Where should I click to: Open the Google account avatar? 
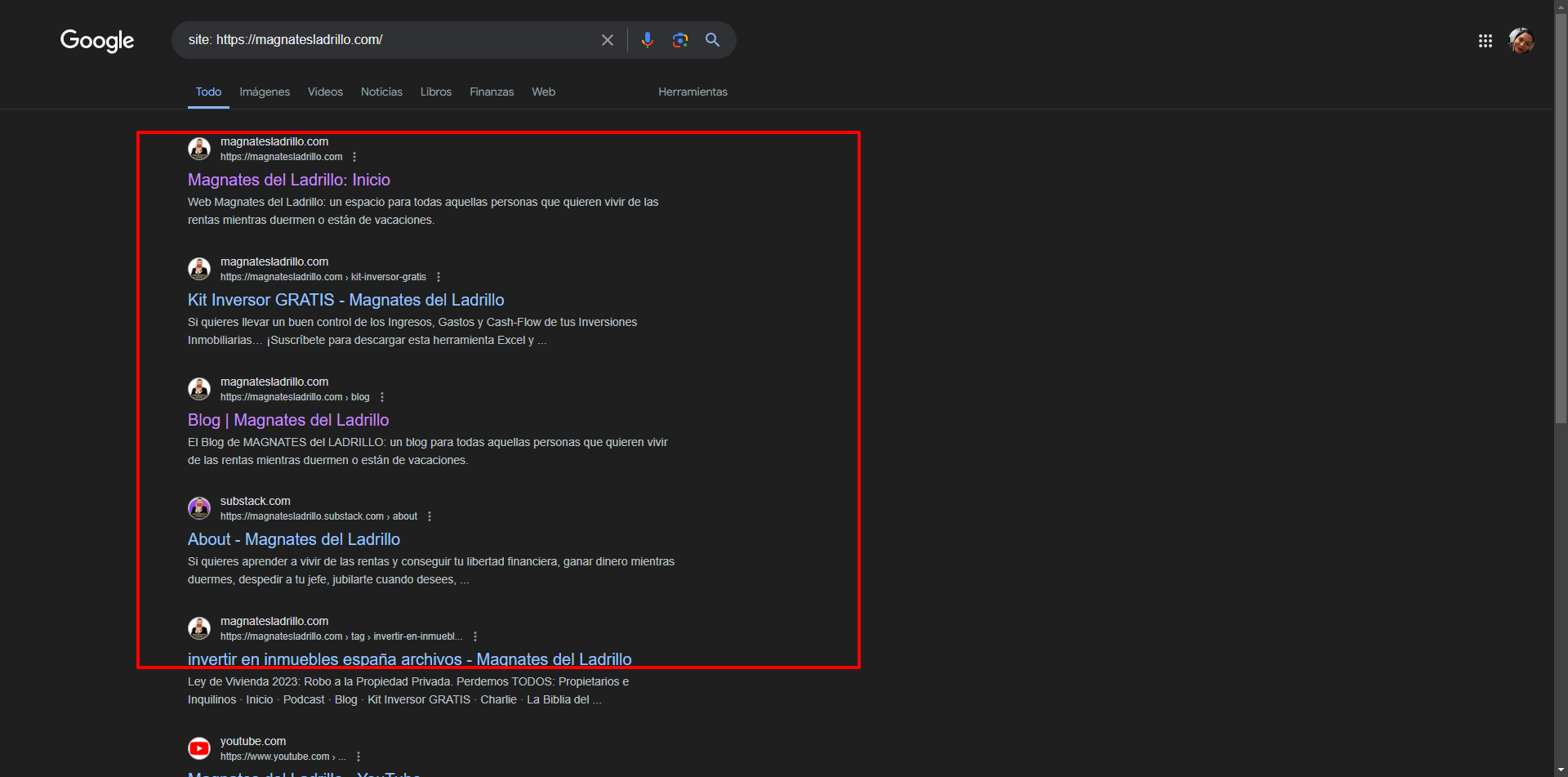pyautogui.click(x=1521, y=41)
